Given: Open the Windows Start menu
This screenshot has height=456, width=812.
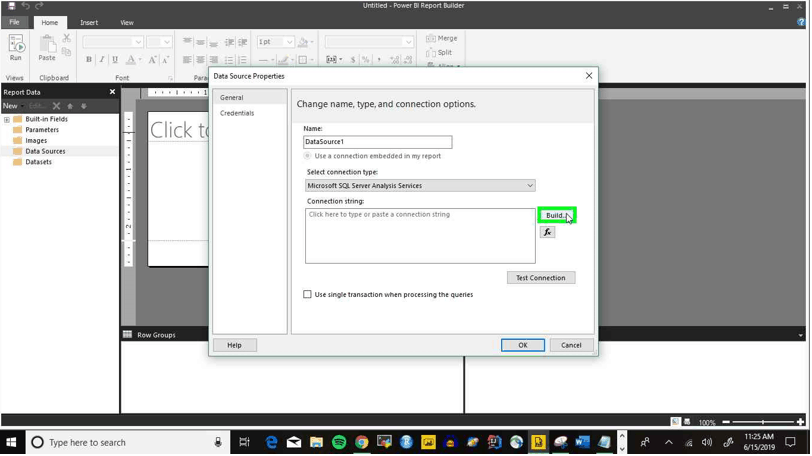Looking at the screenshot, I should 11,443.
